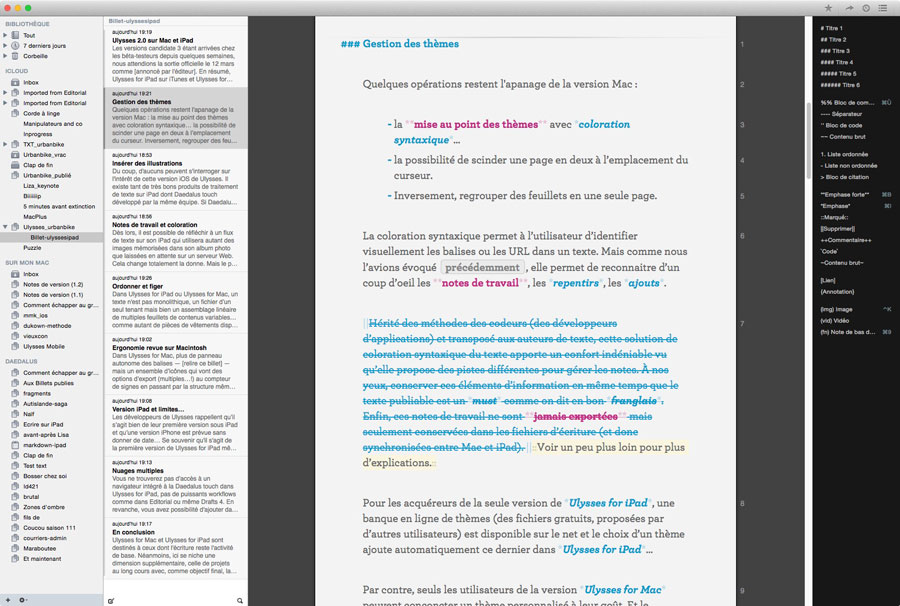
Task: Expand the 7 derniers jours group
Action: click(x=5, y=46)
